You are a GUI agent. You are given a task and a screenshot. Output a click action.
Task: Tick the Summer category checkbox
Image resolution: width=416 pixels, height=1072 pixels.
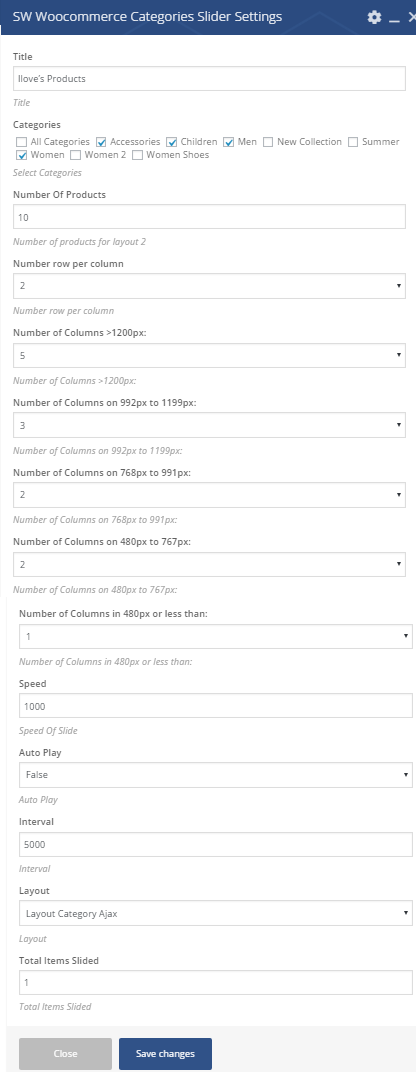pos(353,142)
